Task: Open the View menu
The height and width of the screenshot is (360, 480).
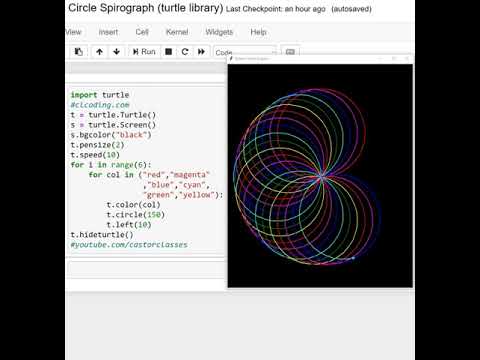Action: click(73, 32)
